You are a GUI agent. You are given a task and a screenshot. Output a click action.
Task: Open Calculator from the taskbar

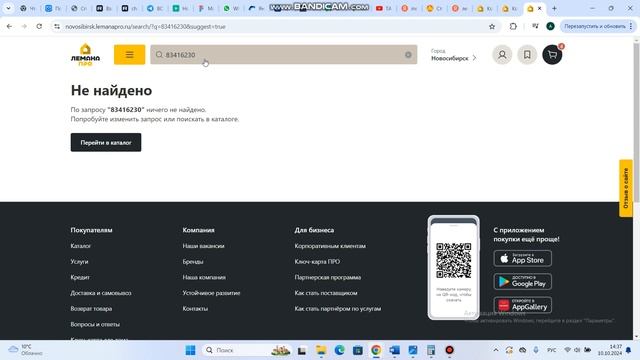point(431,350)
